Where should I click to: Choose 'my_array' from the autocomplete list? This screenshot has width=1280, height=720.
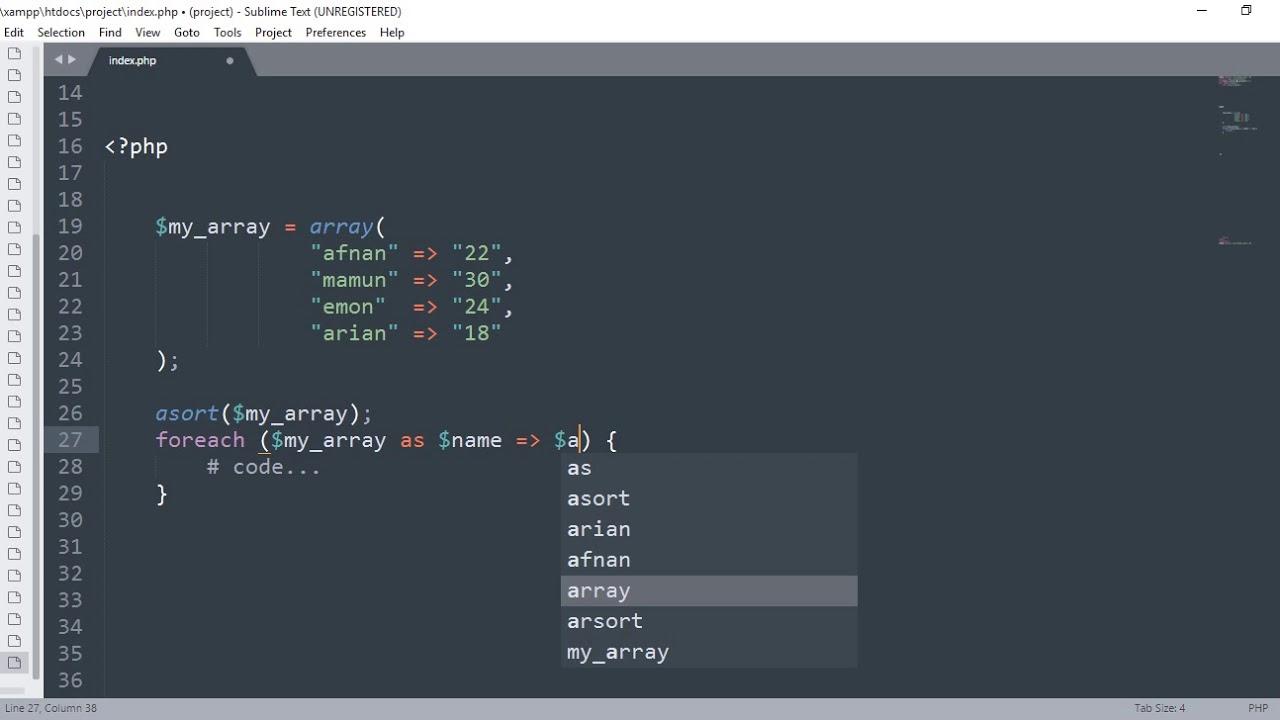click(709, 652)
